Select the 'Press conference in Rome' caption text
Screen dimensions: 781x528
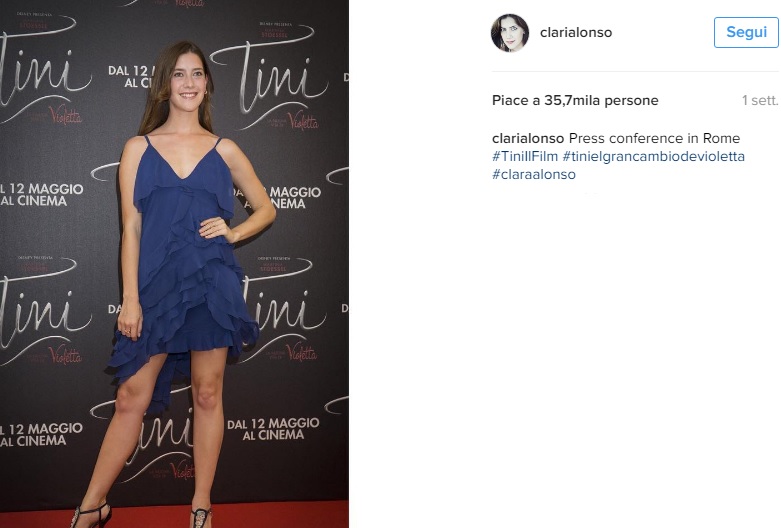(x=654, y=138)
